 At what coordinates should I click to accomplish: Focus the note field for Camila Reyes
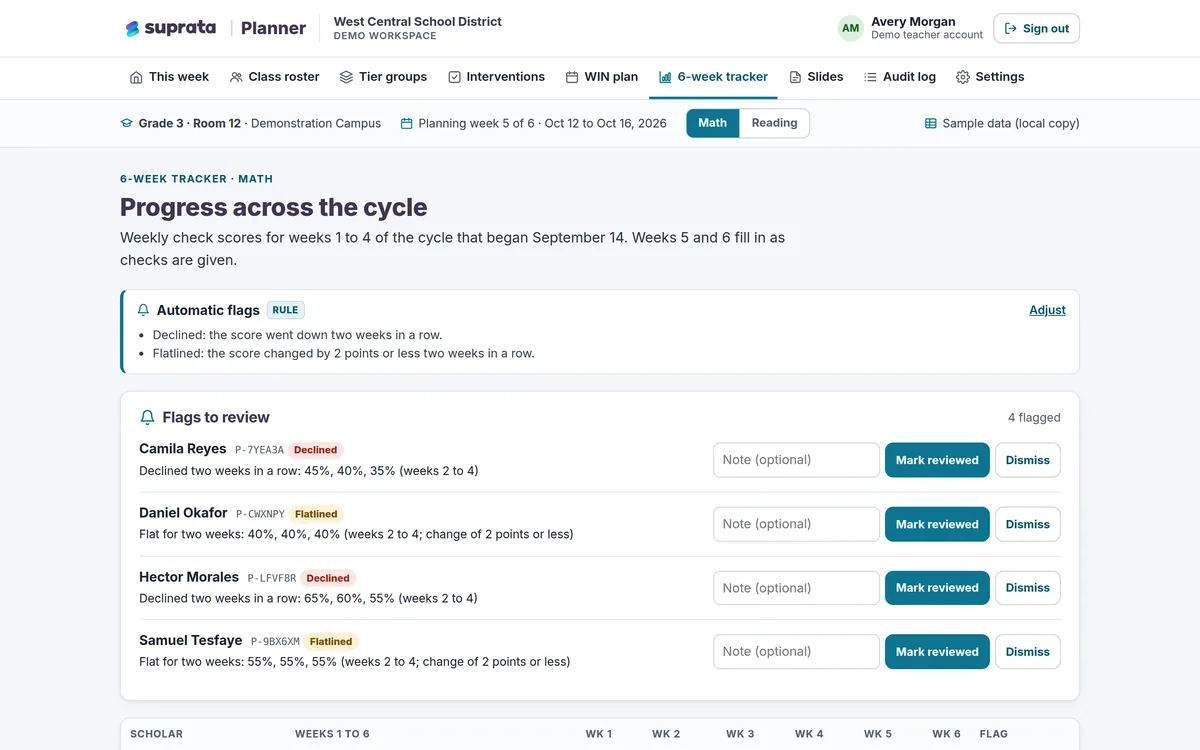pyautogui.click(x=796, y=460)
